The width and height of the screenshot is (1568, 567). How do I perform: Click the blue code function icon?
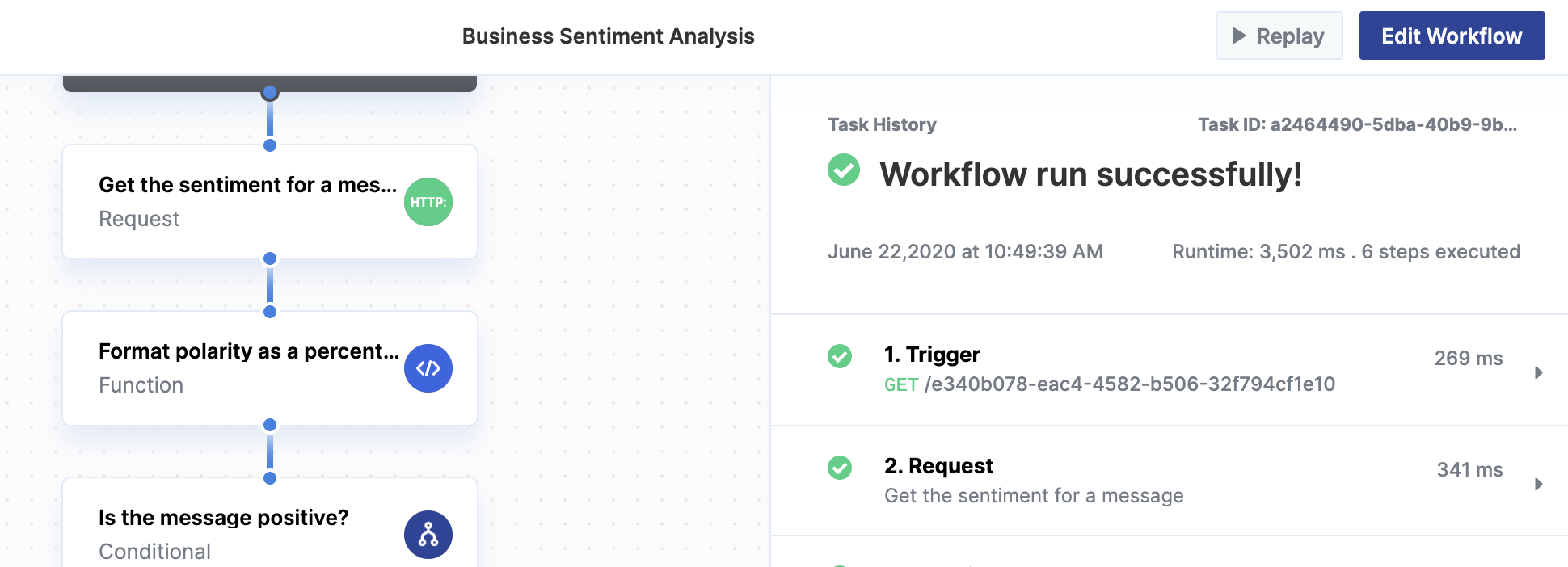tap(428, 368)
